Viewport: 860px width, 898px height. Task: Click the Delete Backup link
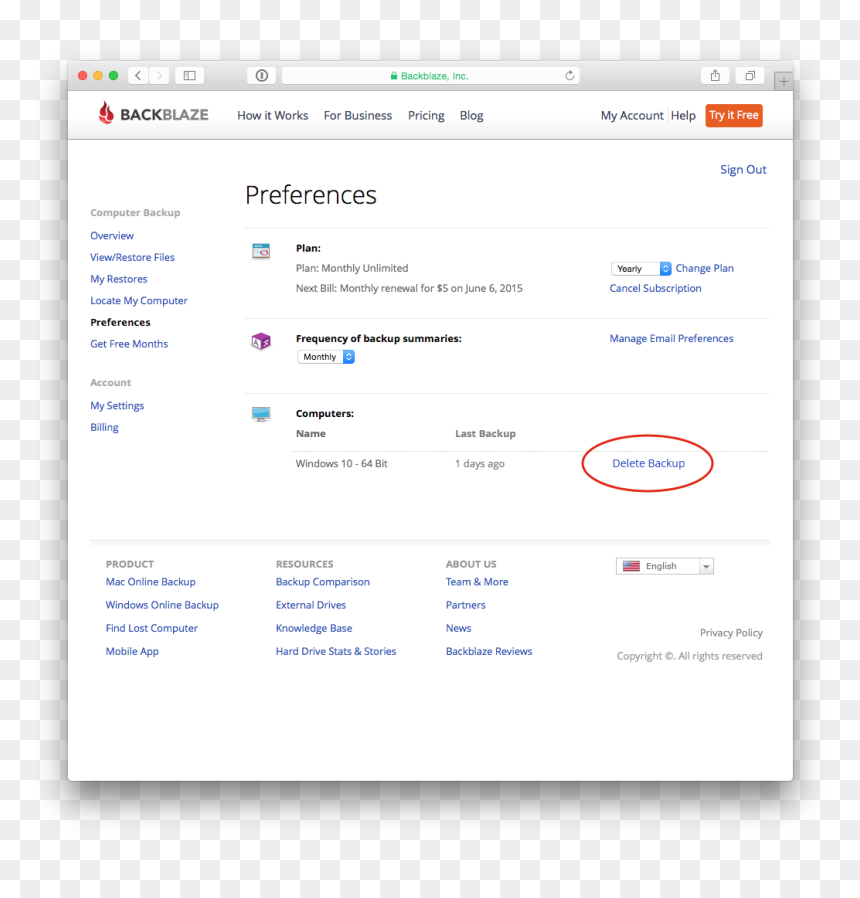(648, 463)
